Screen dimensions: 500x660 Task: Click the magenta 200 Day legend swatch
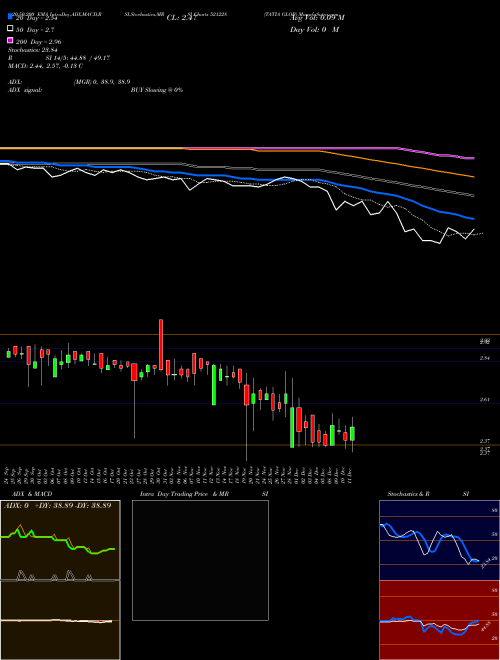point(10,40)
